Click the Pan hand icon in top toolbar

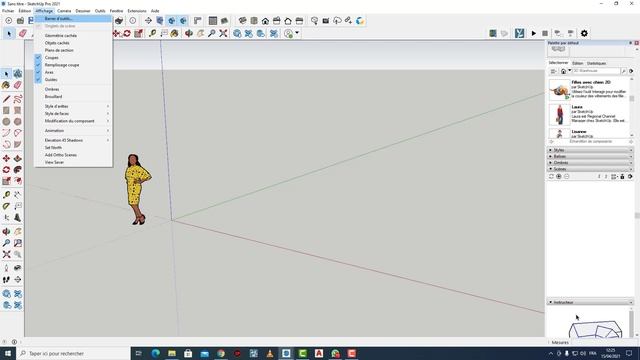(200, 33)
